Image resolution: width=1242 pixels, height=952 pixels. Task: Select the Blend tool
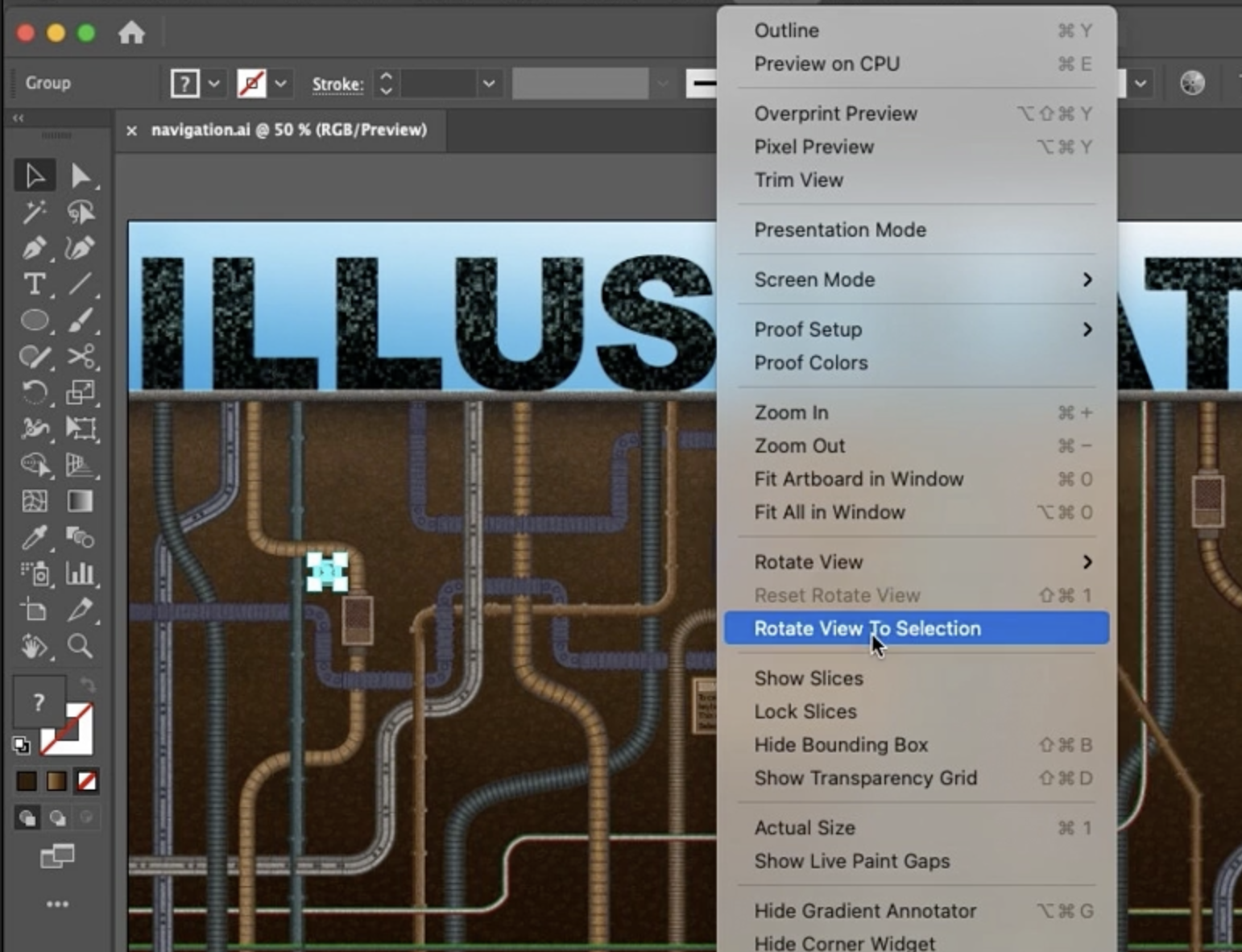pyautogui.click(x=80, y=537)
